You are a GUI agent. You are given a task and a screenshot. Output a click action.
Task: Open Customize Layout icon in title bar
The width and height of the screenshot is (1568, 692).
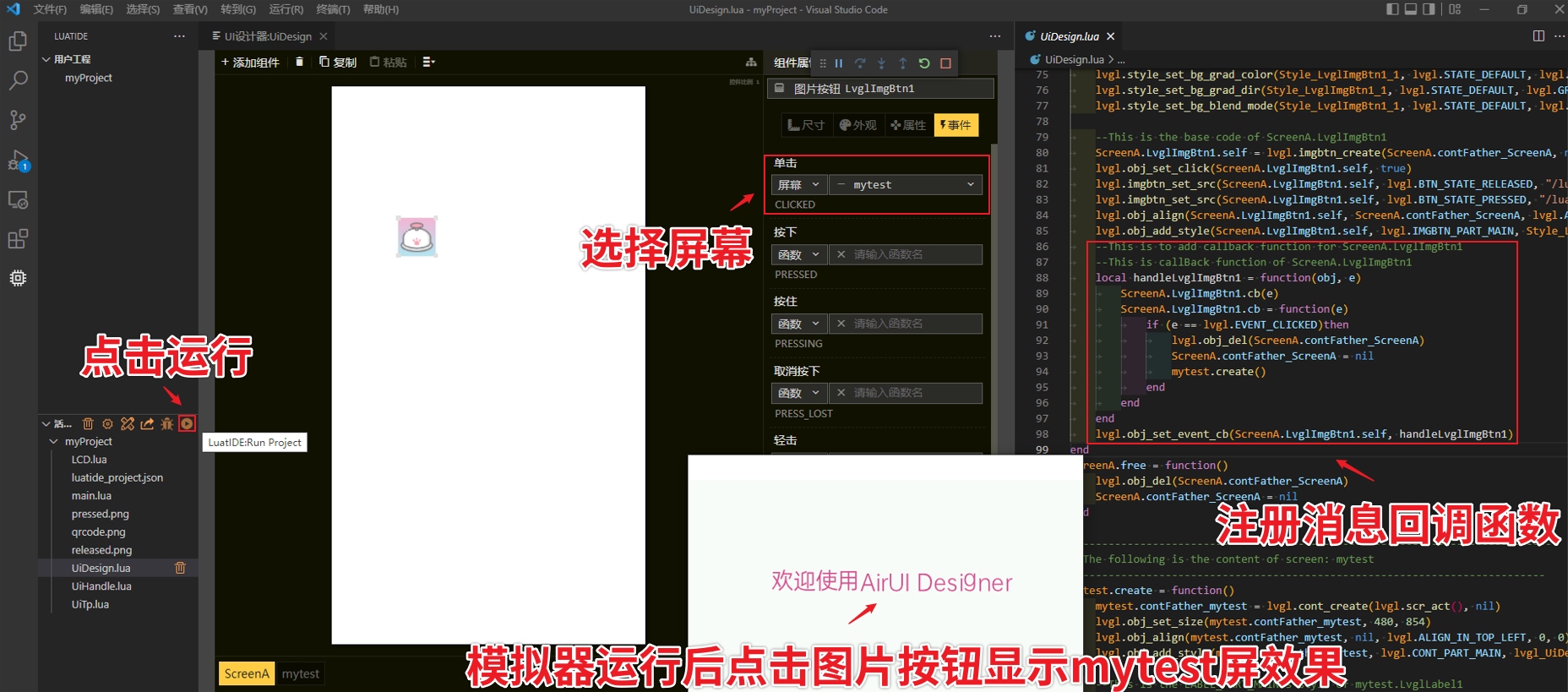coord(1455,9)
